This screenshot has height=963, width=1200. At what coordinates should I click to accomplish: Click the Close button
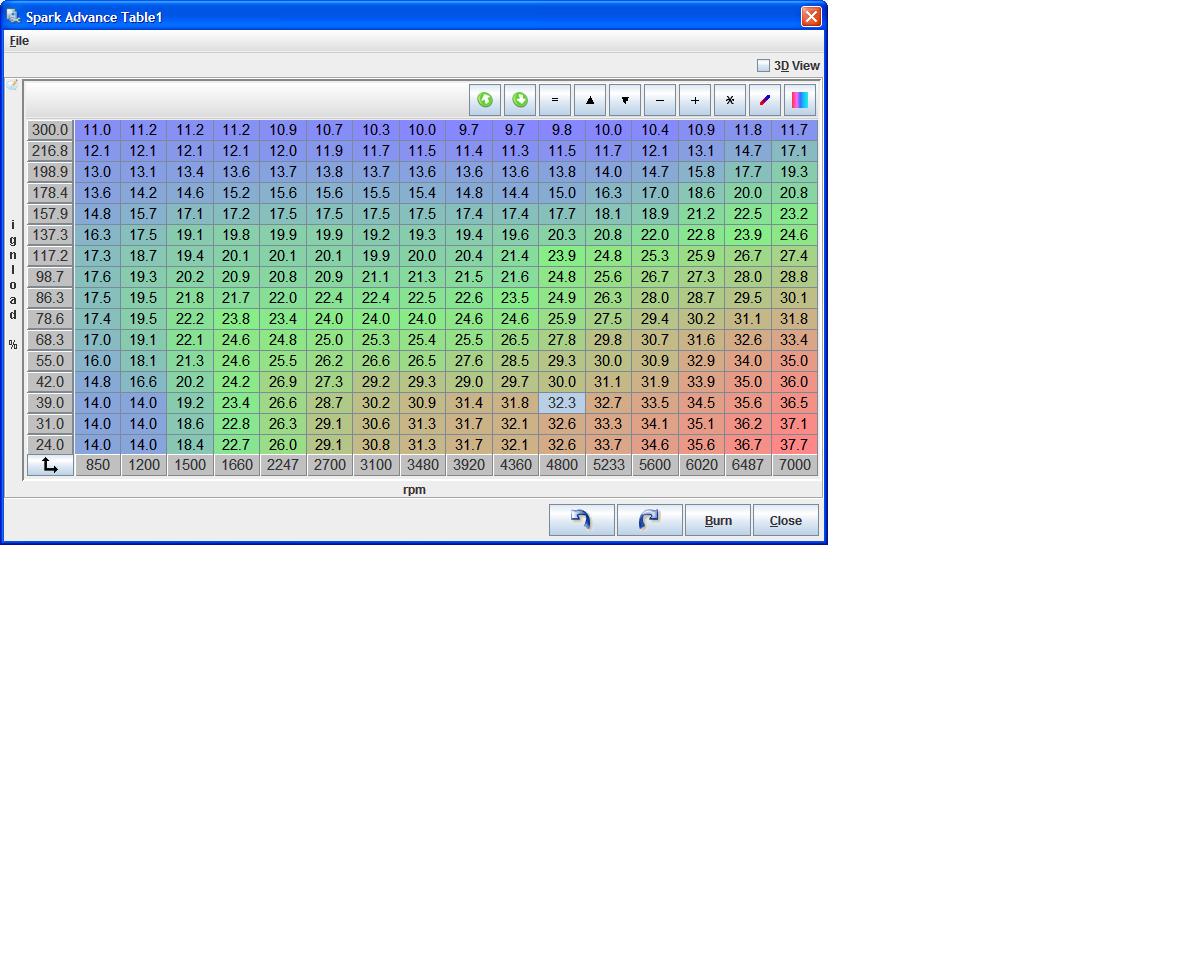785,520
